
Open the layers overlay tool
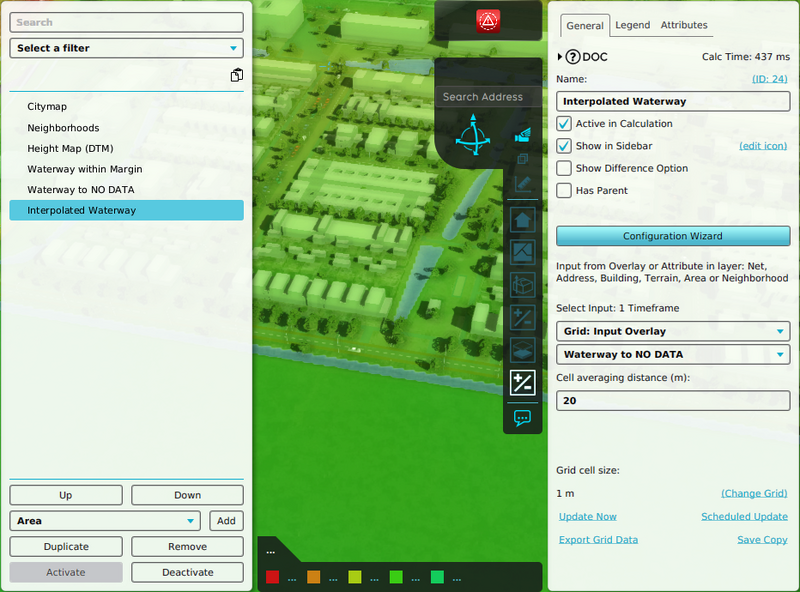click(x=521, y=350)
